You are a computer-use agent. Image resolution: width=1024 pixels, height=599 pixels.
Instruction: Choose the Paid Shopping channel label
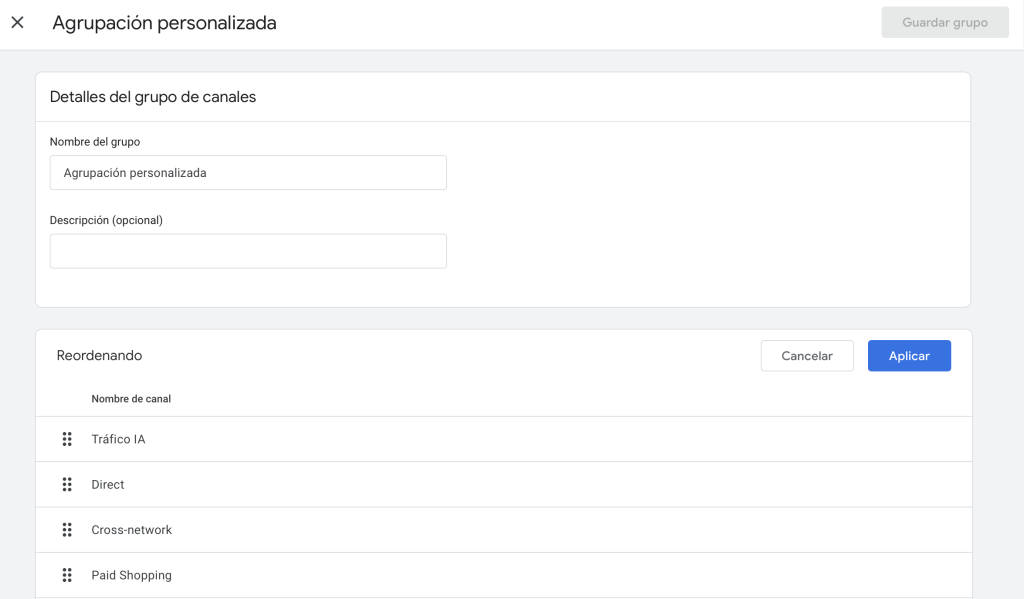(x=131, y=575)
